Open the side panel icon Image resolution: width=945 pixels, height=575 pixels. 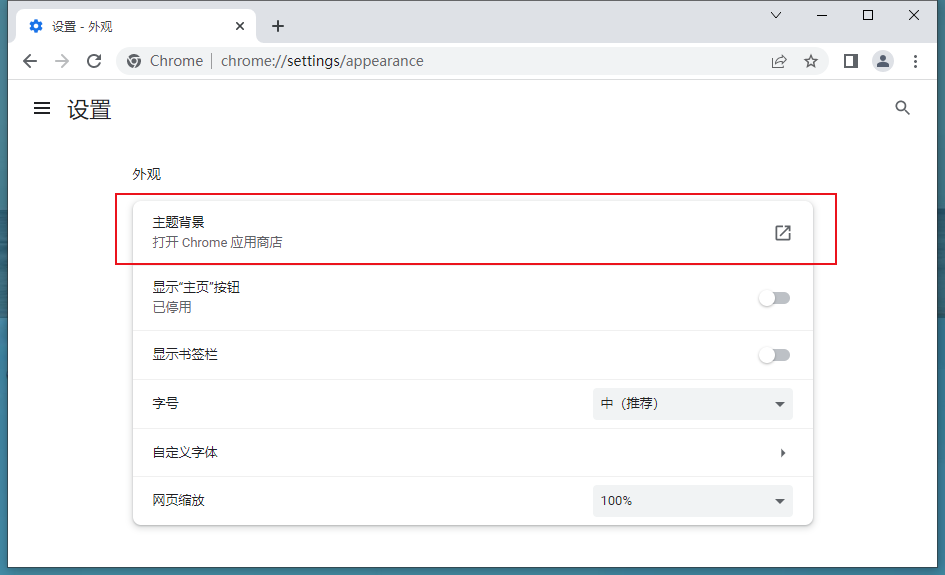[x=850, y=61]
